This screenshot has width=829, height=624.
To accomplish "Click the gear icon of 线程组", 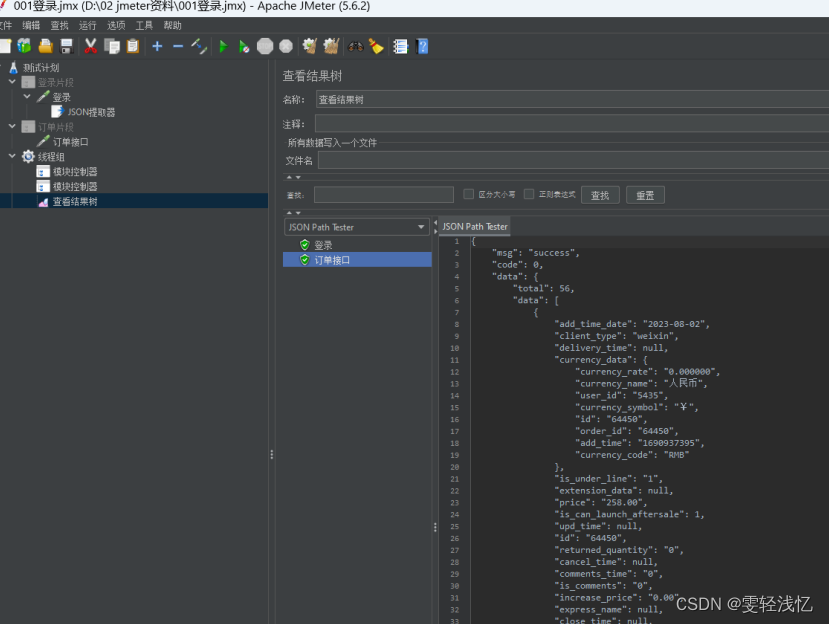I will click(28, 157).
